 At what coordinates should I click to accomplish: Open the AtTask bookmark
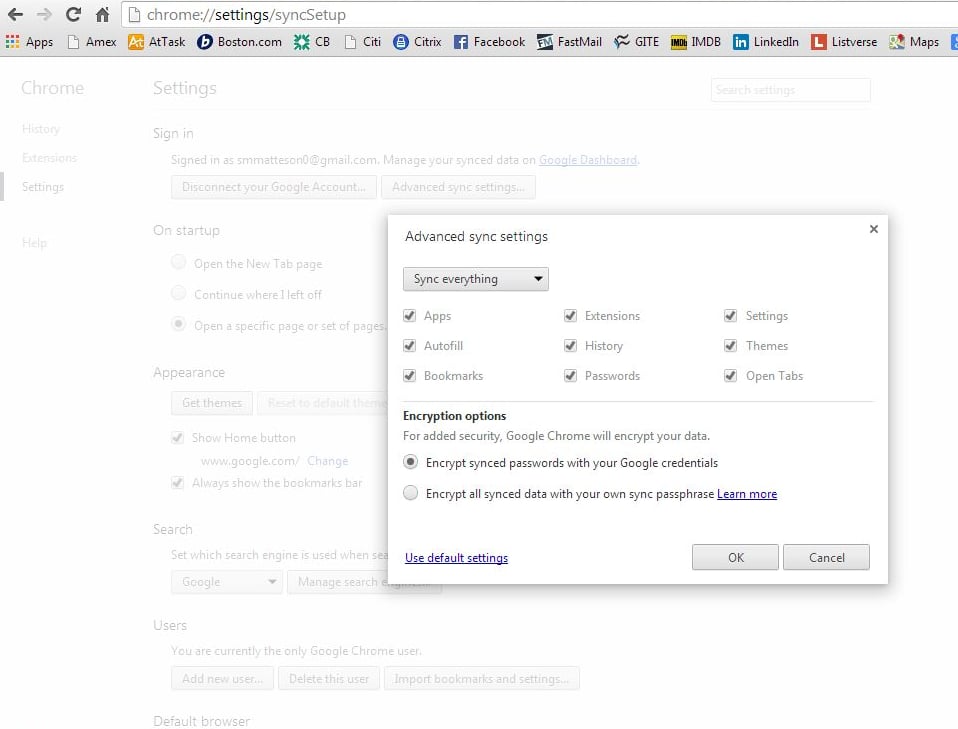pyautogui.click(x=156, y=42)
